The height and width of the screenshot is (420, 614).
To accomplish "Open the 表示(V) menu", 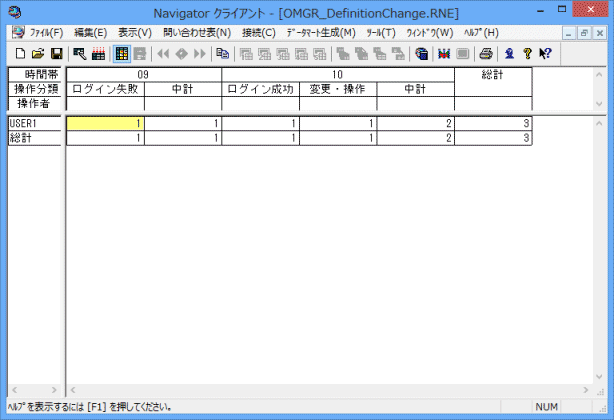I will [135, 33].
